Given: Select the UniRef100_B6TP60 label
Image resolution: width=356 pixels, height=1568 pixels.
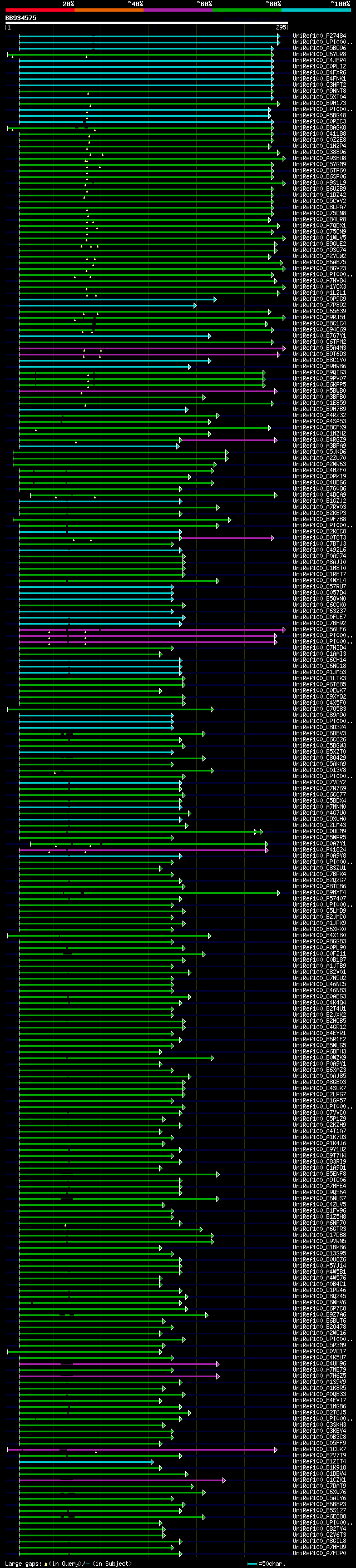Looking at the screenshot, I should coord(319,170).
